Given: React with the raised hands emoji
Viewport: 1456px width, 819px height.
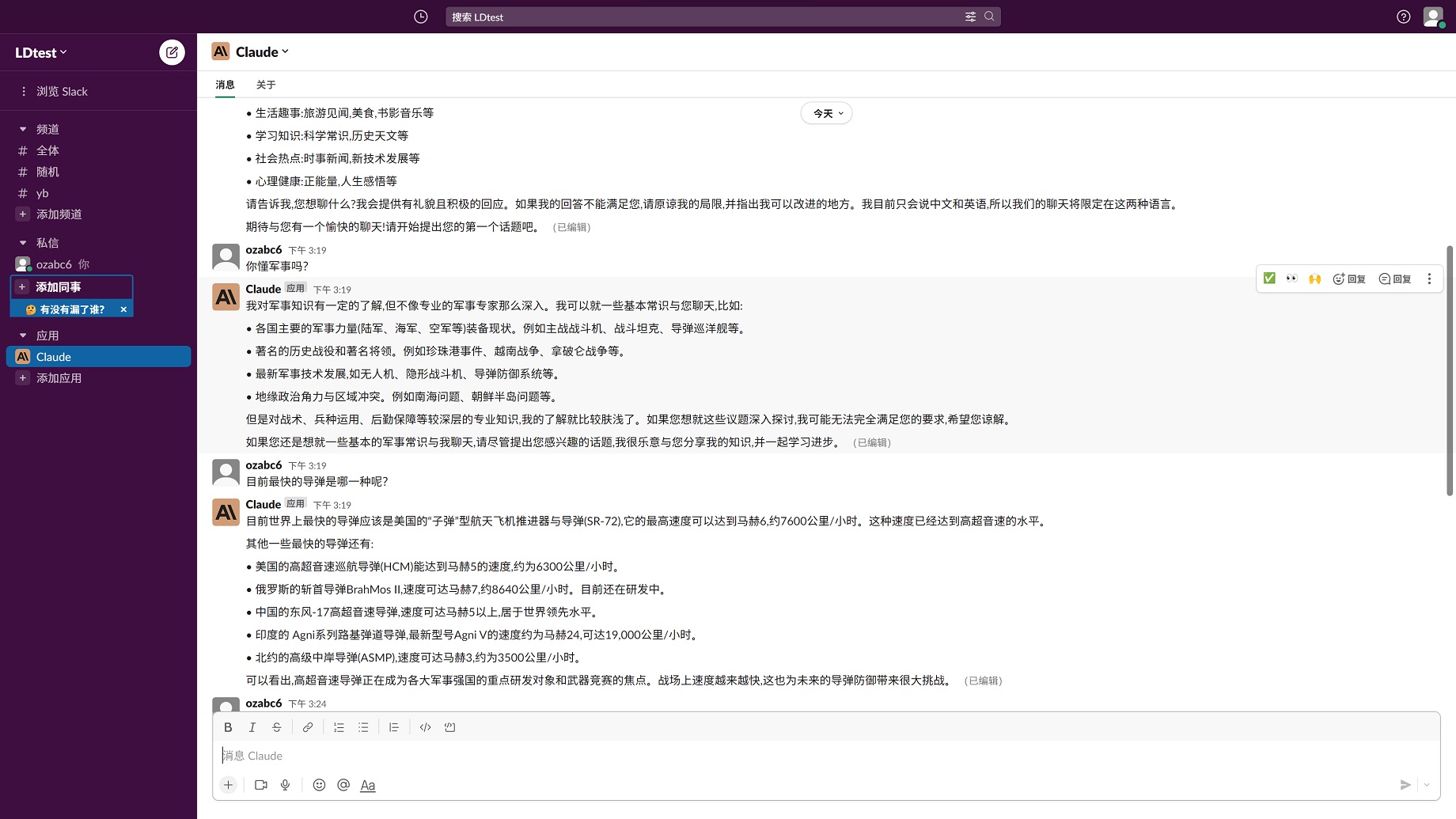Looking at the screenshot, I should 1315,279.
